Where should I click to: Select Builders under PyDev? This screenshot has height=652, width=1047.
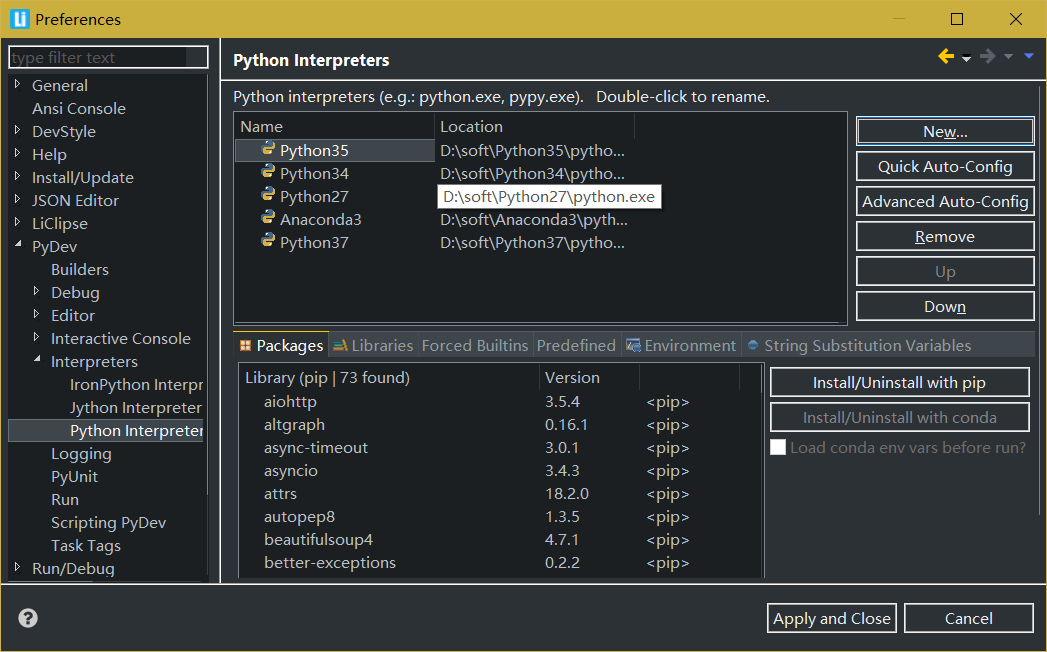pos(79,269)
